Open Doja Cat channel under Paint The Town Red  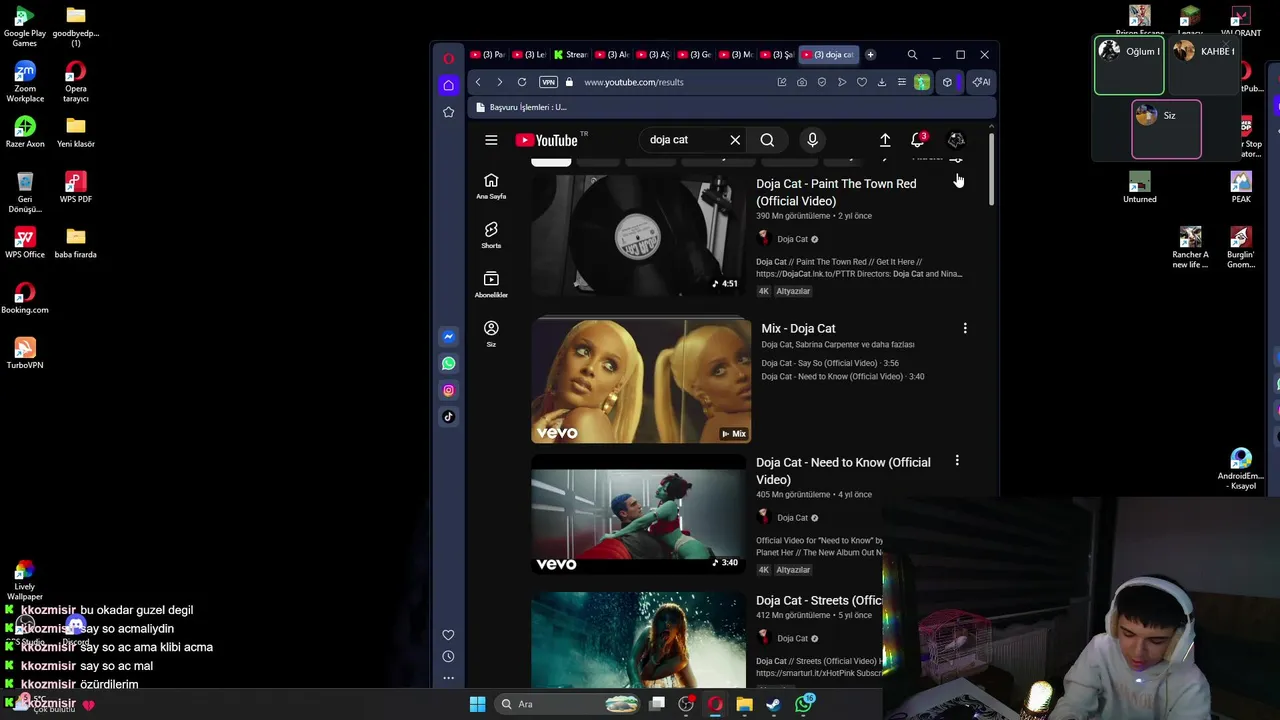click(792, 239)
